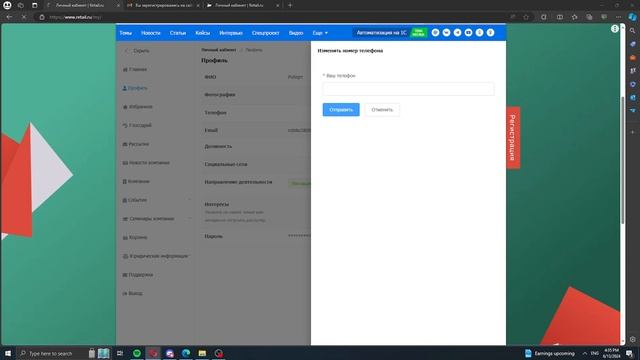
Task: Open 'Поддержка' in the sidebar
Action: pyautogui.click(x=138, y=275)
